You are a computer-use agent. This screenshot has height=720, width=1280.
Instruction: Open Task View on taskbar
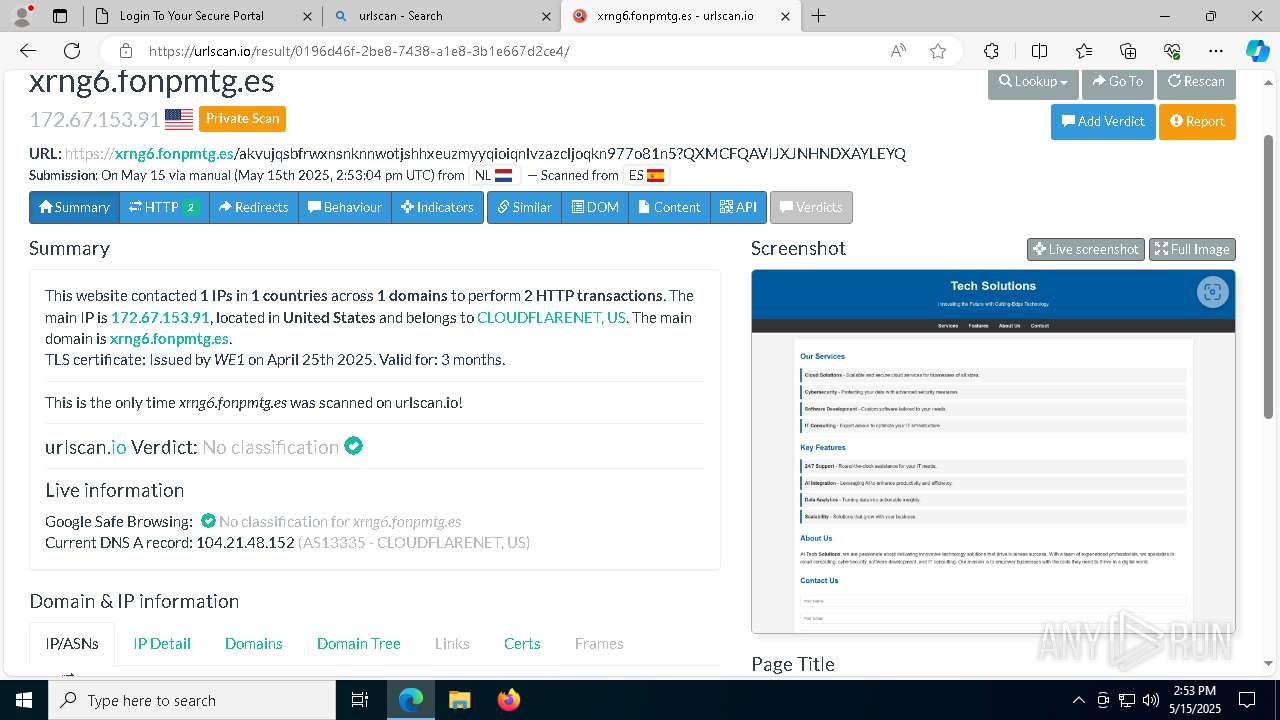[361, 700]
